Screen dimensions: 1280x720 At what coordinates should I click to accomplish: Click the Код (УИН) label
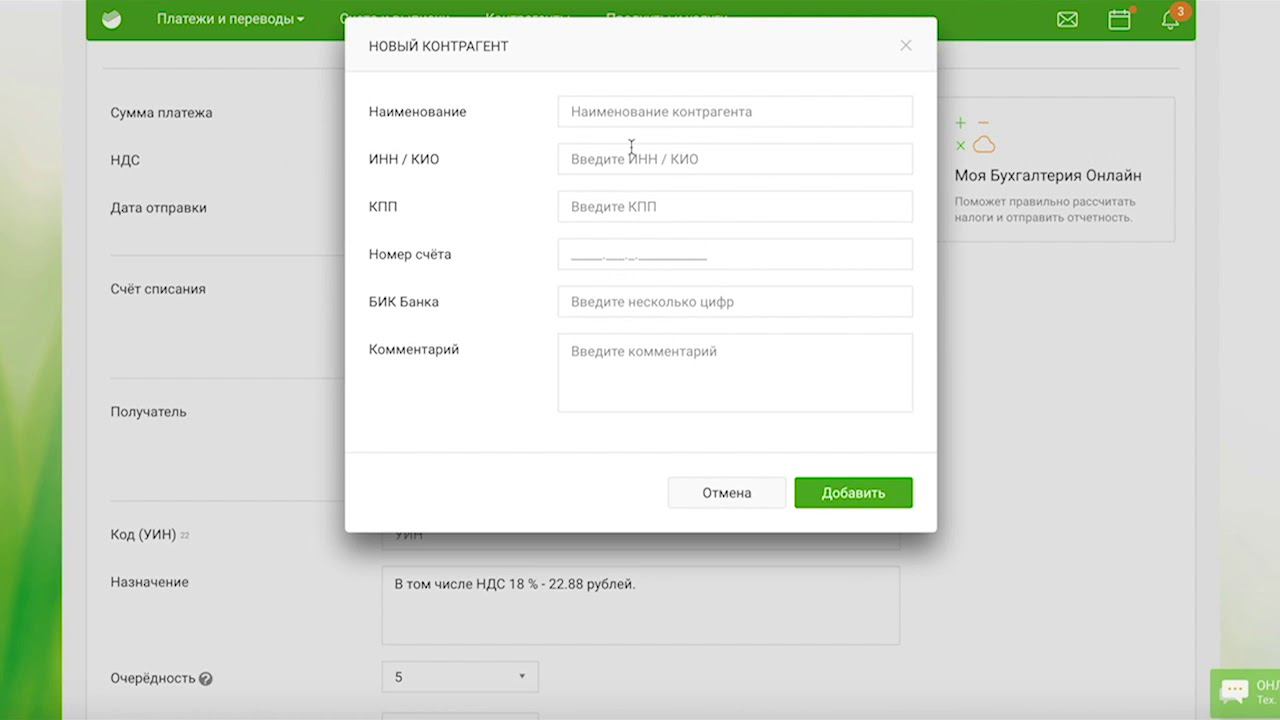pyautogui.click(x=143, y=535)
